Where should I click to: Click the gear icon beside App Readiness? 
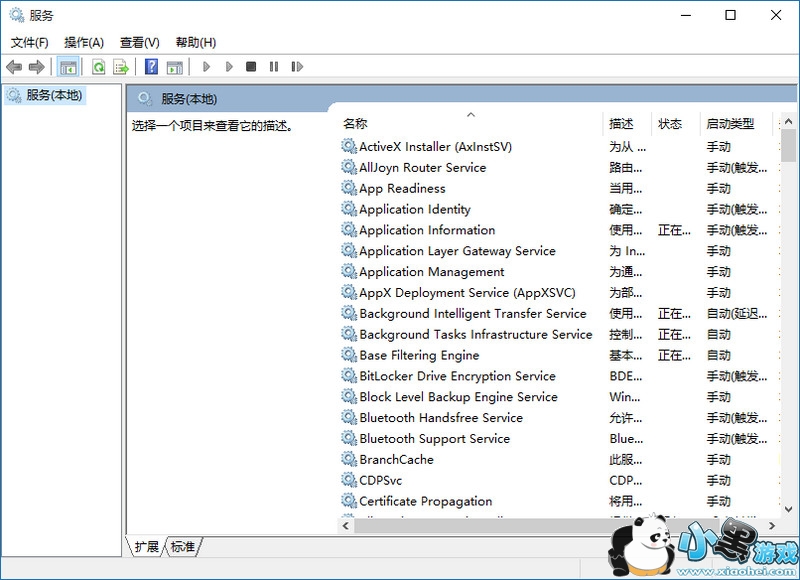click(x=349, y=188)
